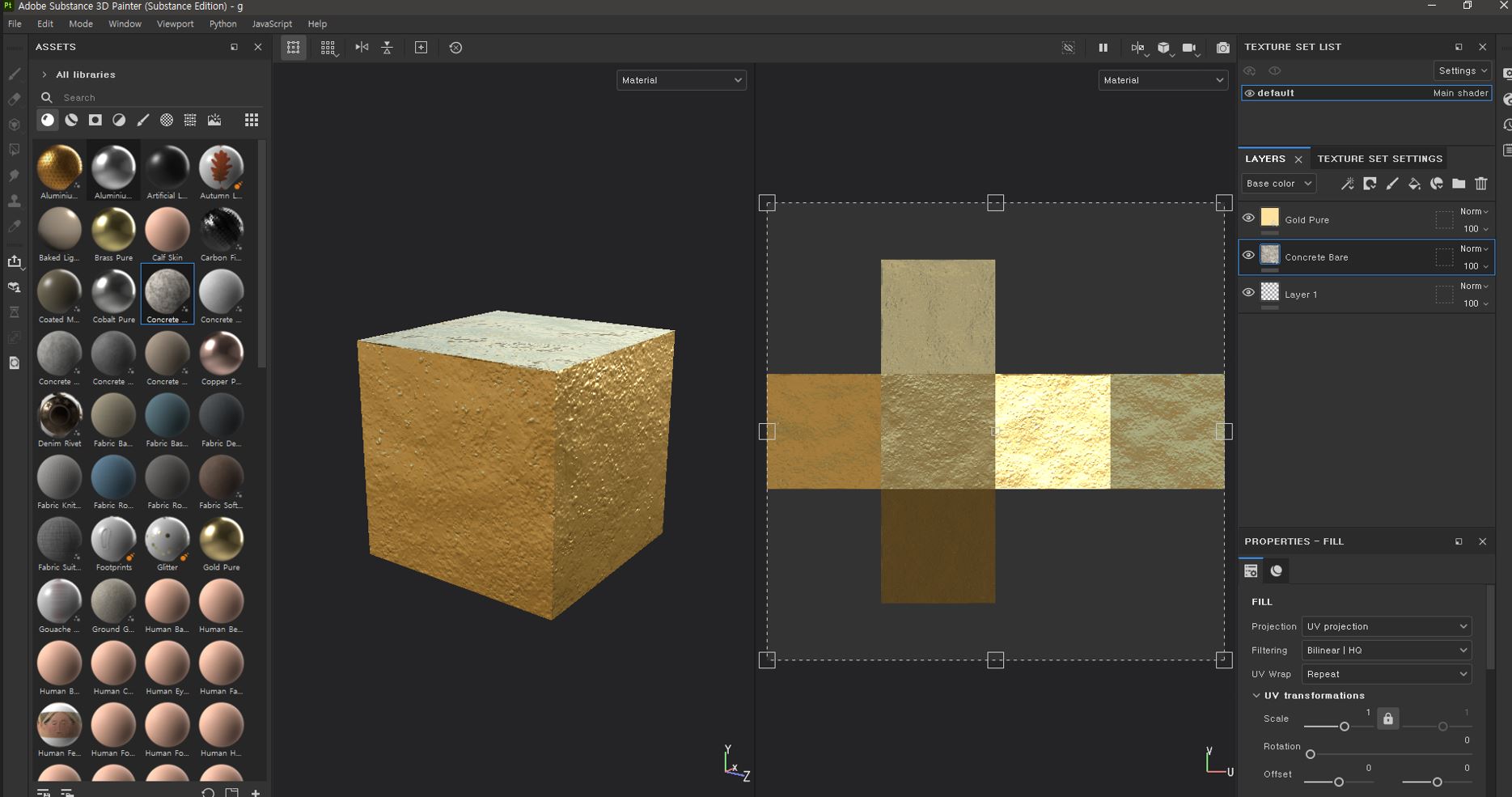Create a folder in Layers panel
Screen dimensions: 1512x797
tap(1459, 184)
